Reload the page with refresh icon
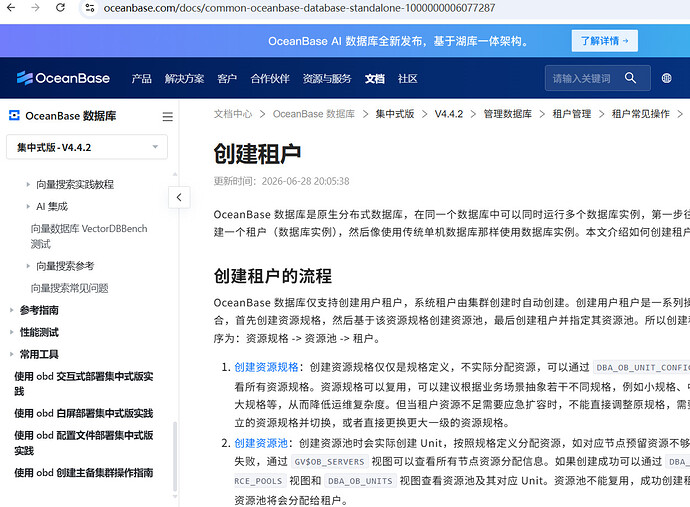This screenshot has height=507, width=690. coord(60,7)
